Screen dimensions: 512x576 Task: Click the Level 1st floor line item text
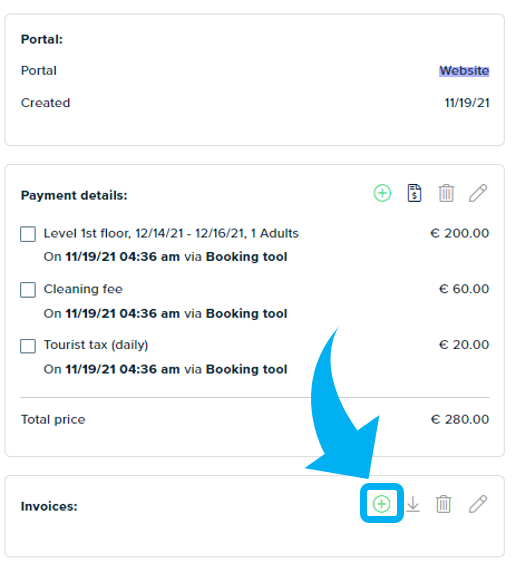point(171,233)
